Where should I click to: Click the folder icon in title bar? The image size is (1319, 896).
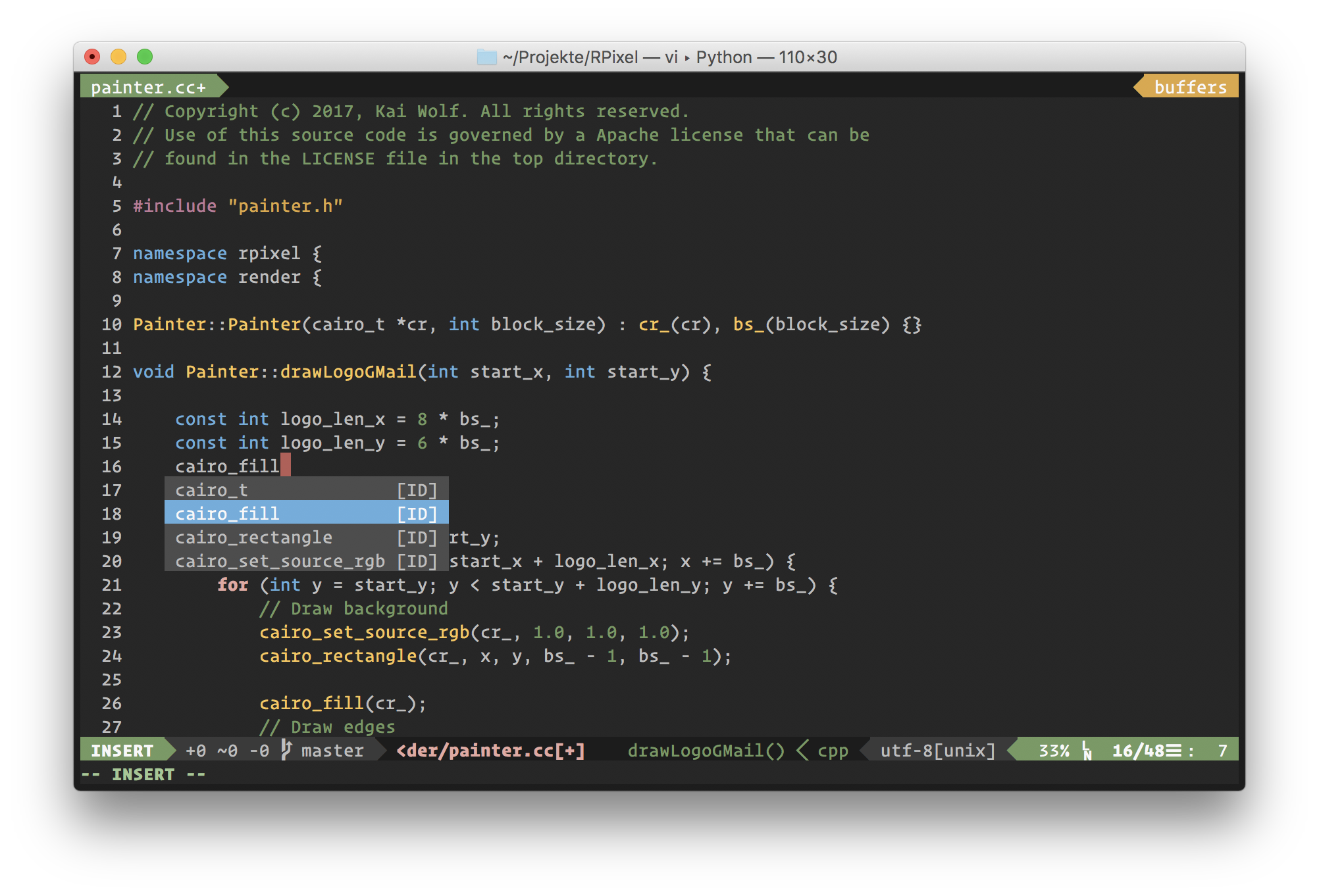click(486, 57)
